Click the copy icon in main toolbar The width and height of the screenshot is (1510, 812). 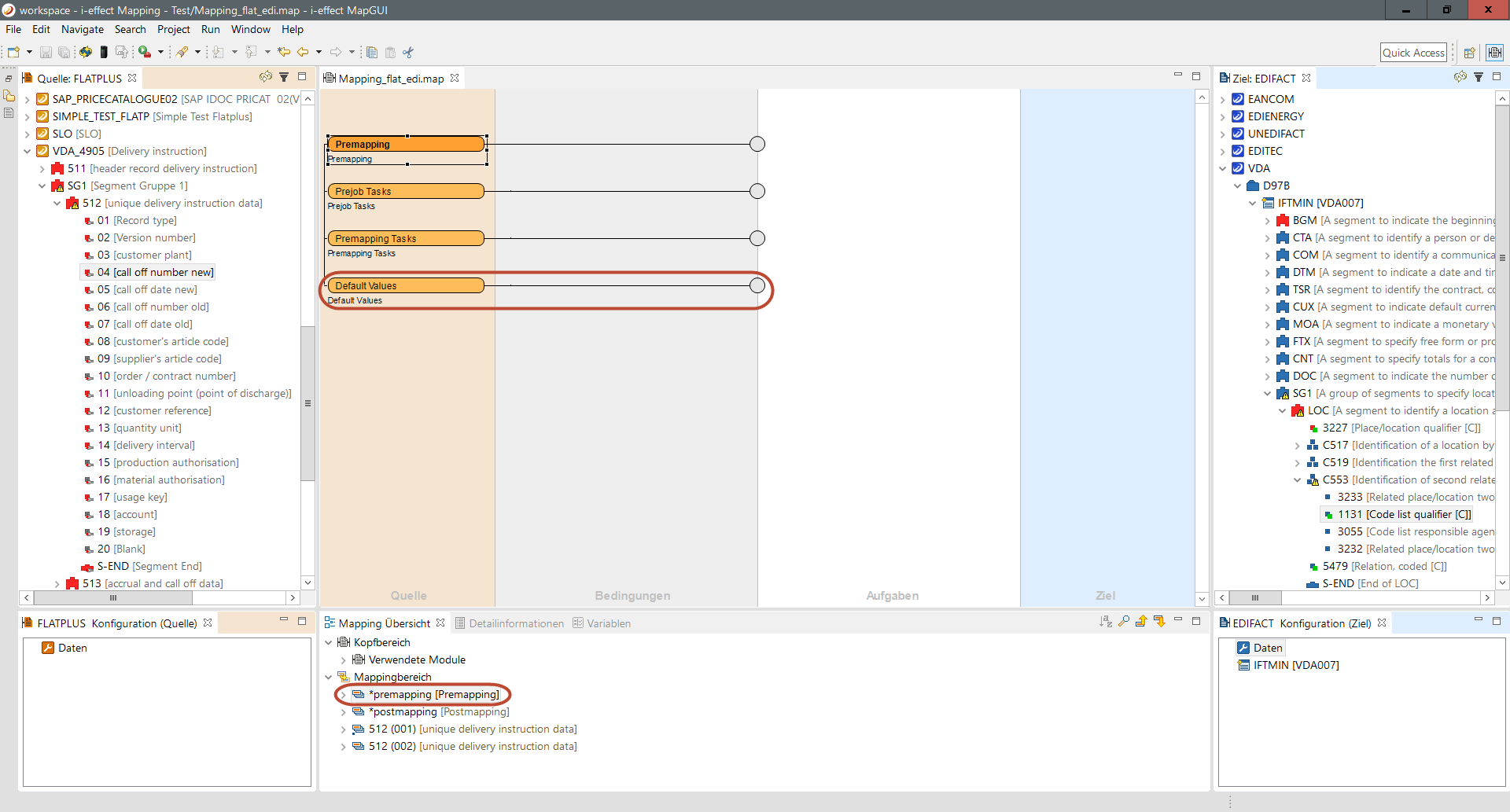point(372,53)
